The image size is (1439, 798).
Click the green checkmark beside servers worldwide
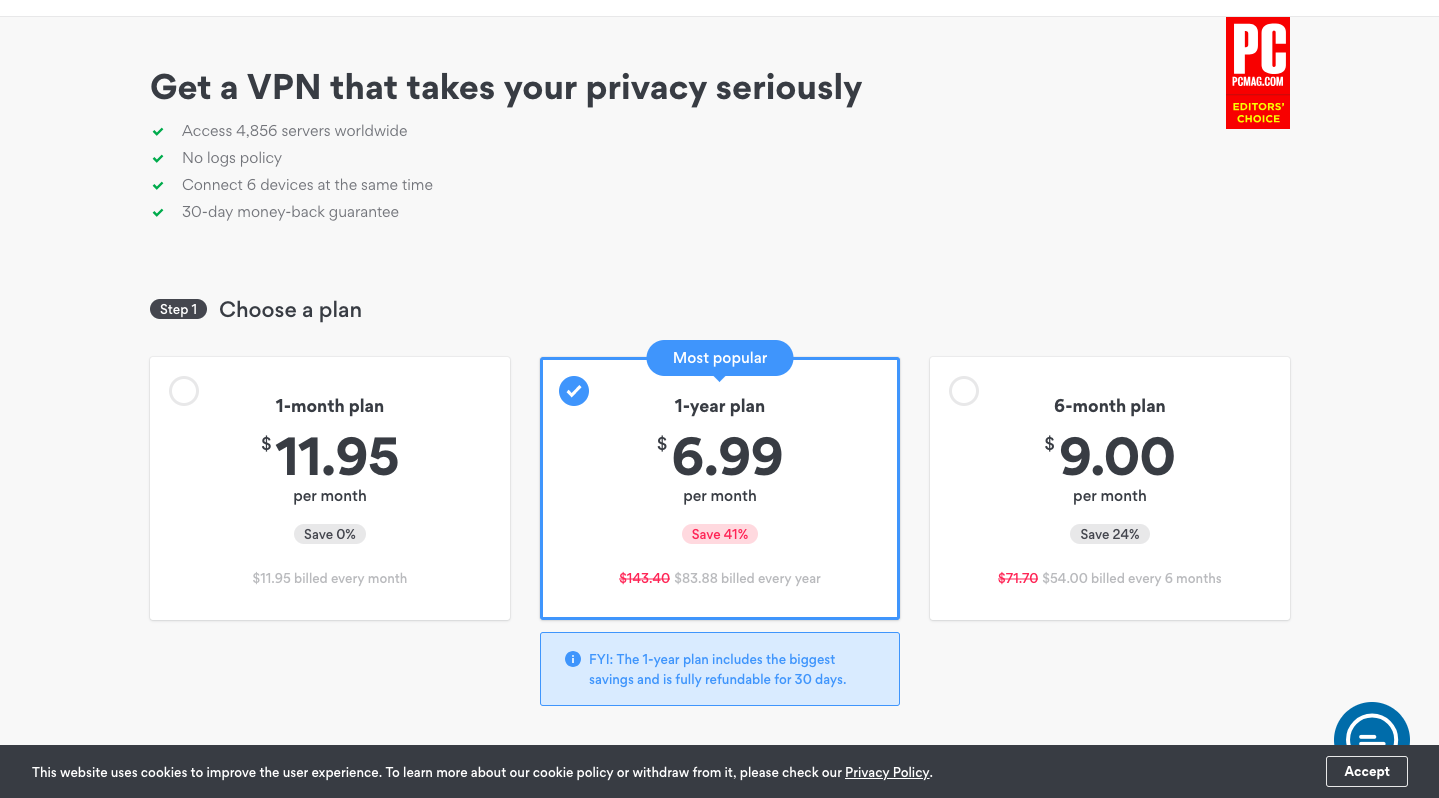coord(158,131)
